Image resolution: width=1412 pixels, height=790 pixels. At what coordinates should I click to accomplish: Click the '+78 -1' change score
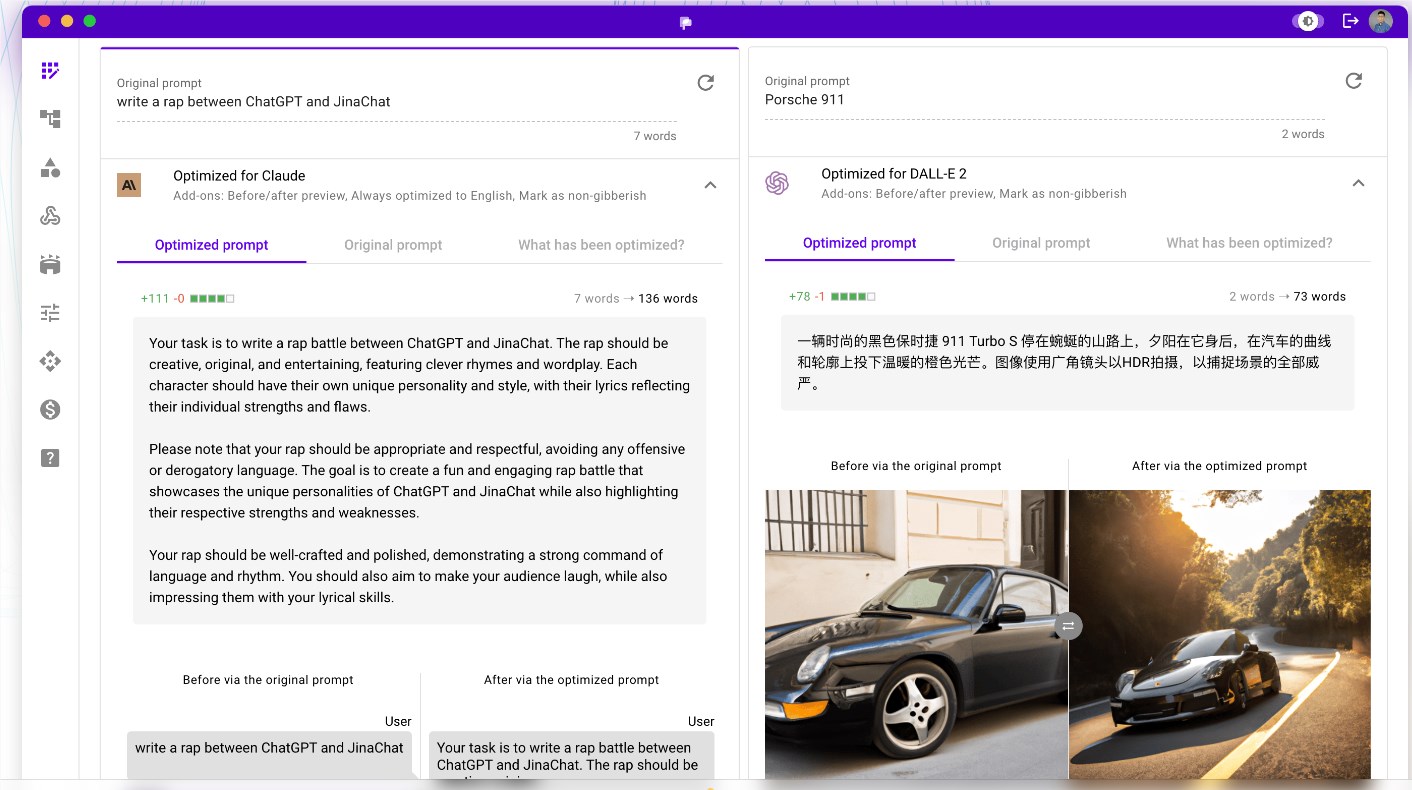click(x=807, y=297)
